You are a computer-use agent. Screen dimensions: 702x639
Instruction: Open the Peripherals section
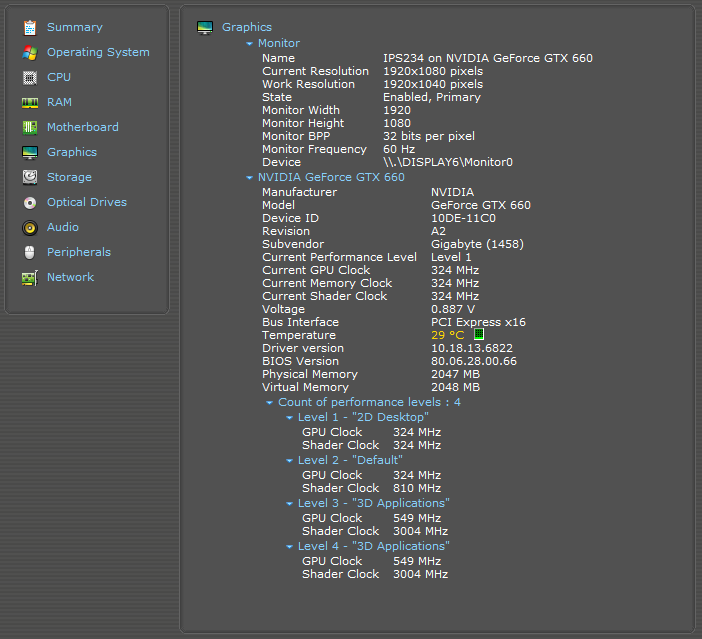pos(79,252)
